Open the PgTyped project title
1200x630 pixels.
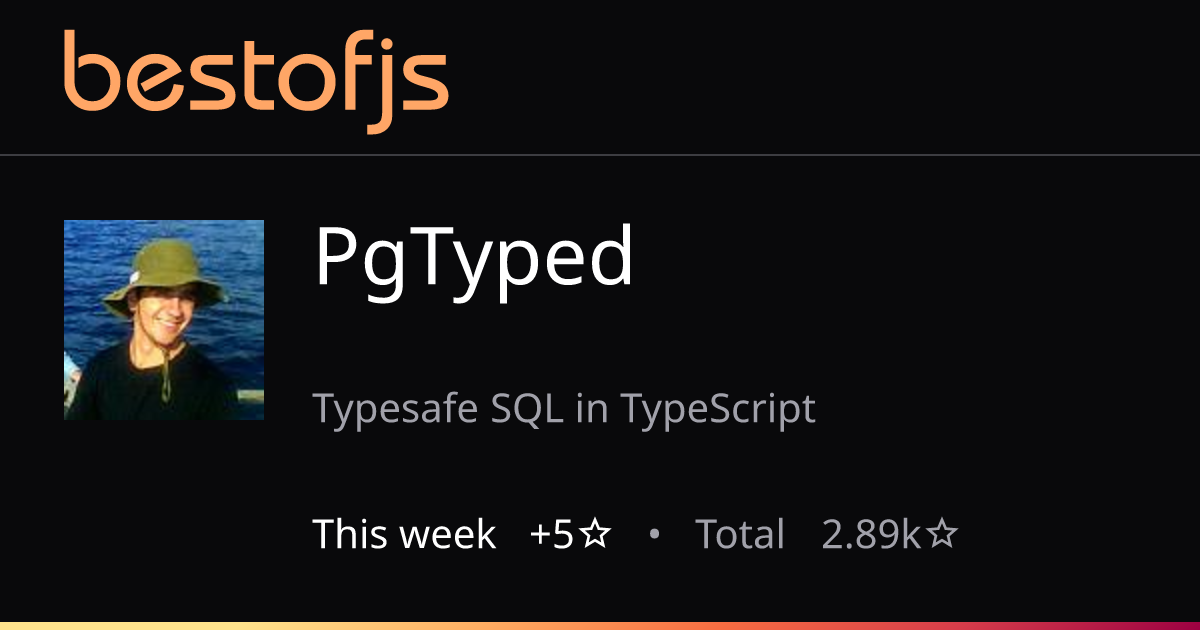[x=474, y=258]
